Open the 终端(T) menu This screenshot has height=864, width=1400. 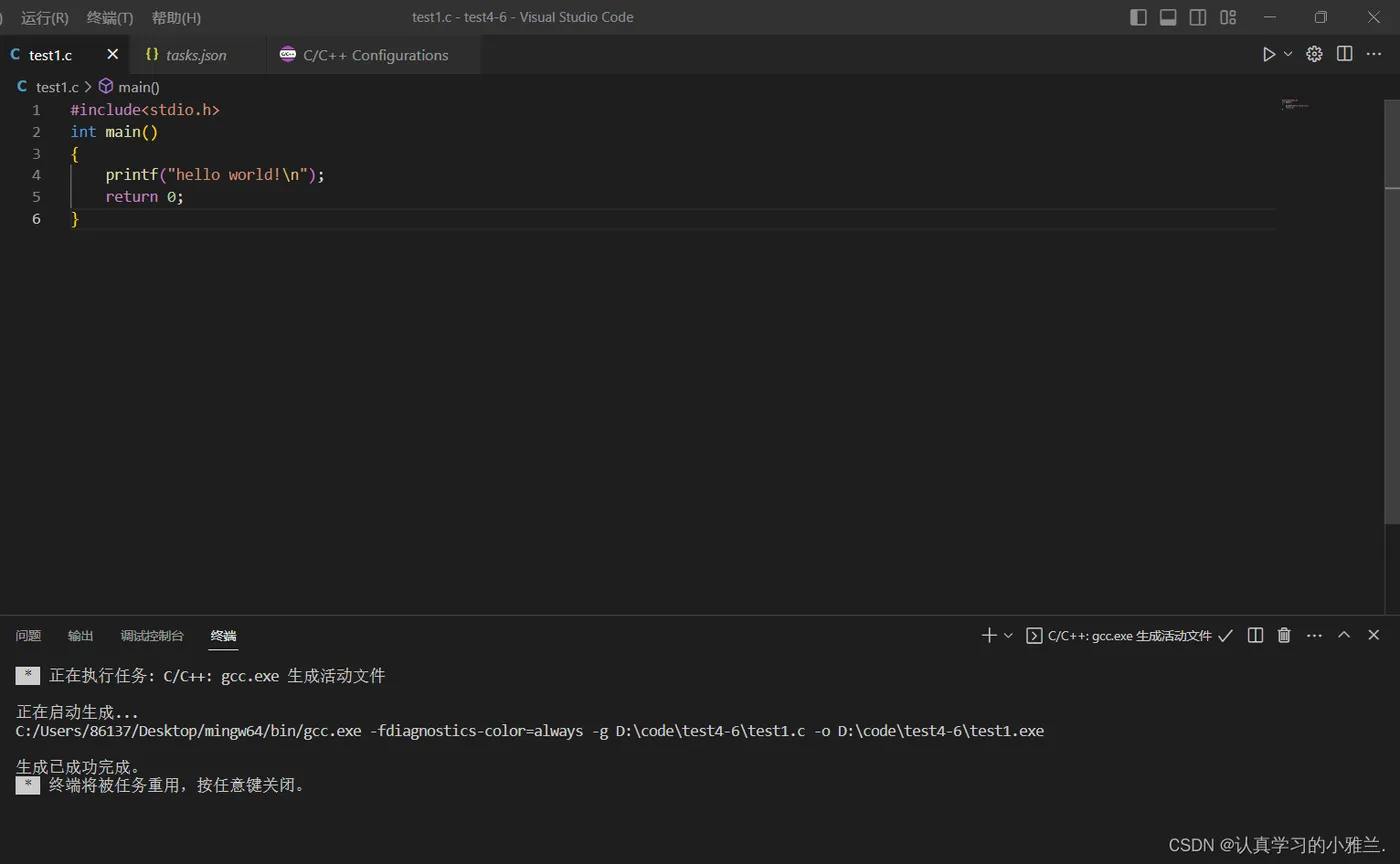[x=110, y=17]
